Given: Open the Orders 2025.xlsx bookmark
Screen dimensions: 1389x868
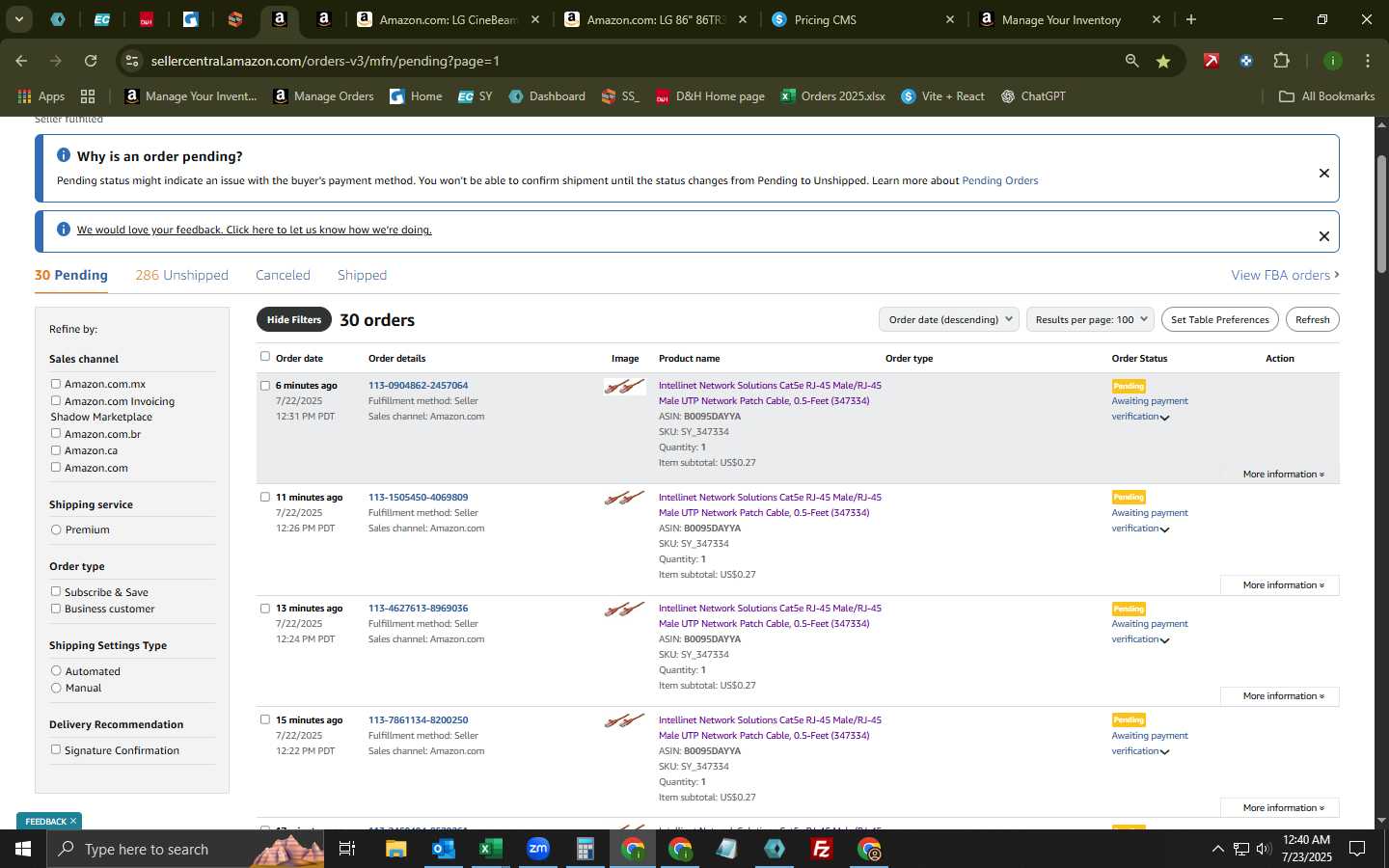Looking at the screenshot, I should pos(832,96).
